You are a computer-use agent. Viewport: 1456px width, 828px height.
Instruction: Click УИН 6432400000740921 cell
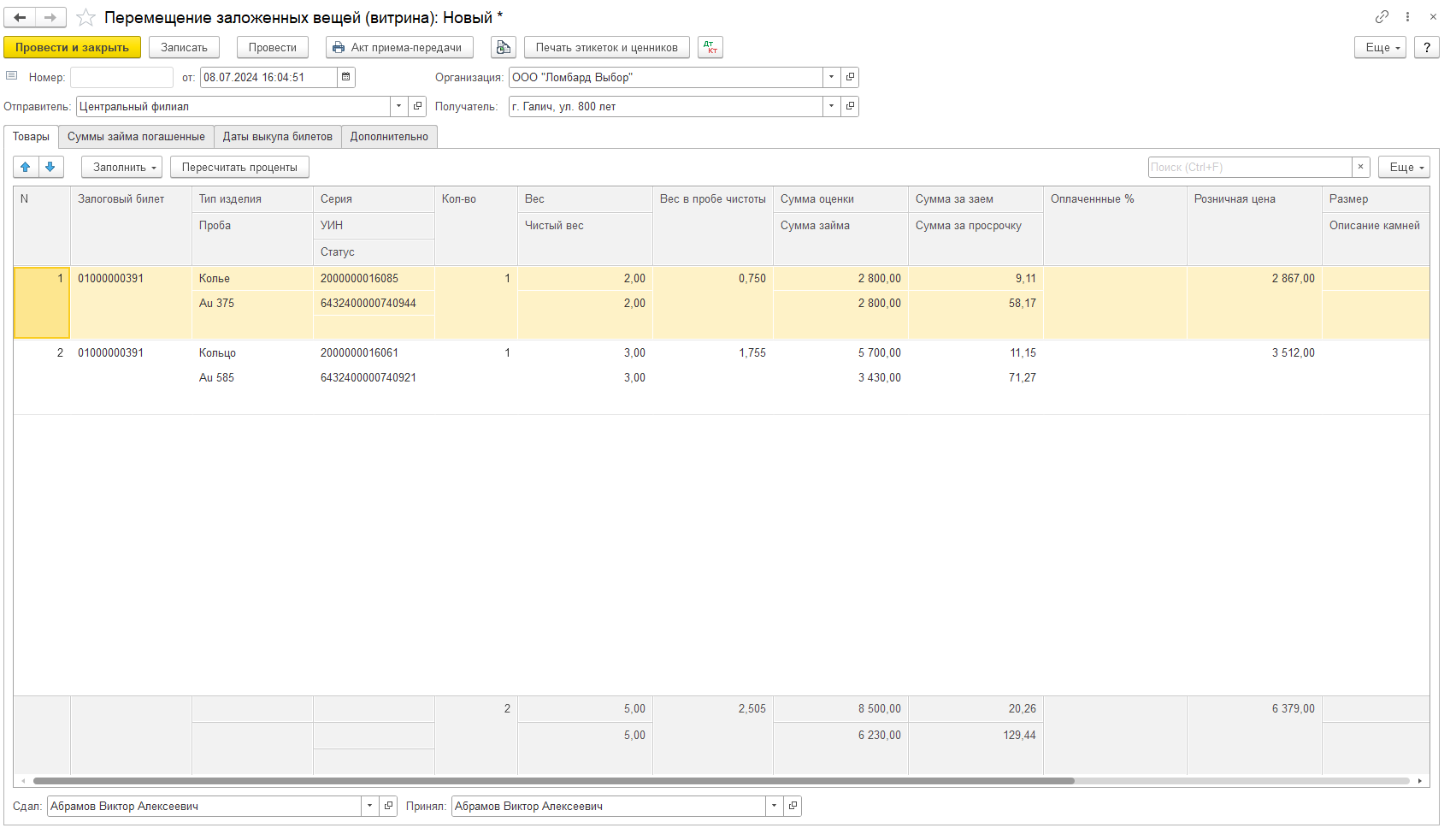point(374,378)
